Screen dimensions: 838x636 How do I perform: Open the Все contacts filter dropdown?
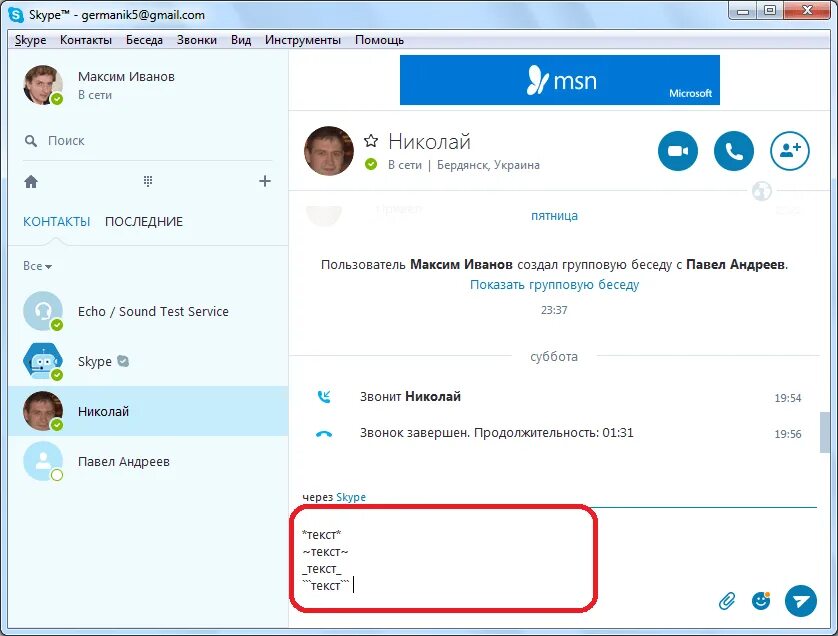point(37,266)
